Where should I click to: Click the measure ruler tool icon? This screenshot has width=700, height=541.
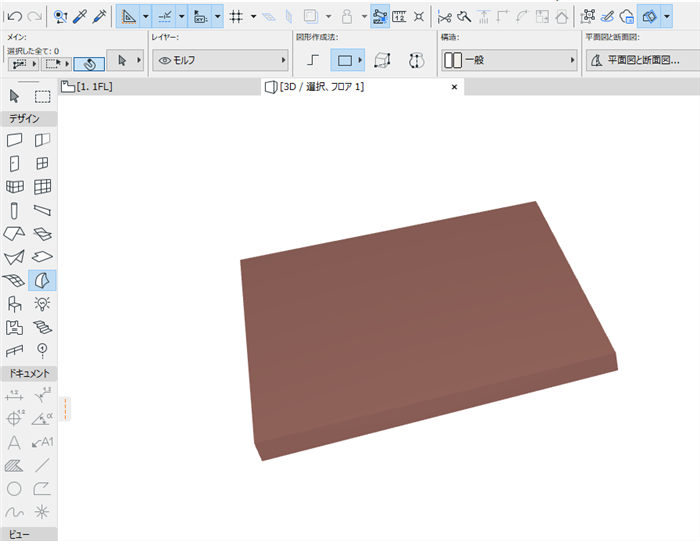coord(399,17)
